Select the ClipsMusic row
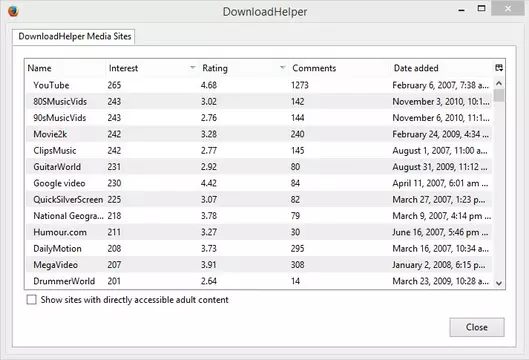 (259, 150)
